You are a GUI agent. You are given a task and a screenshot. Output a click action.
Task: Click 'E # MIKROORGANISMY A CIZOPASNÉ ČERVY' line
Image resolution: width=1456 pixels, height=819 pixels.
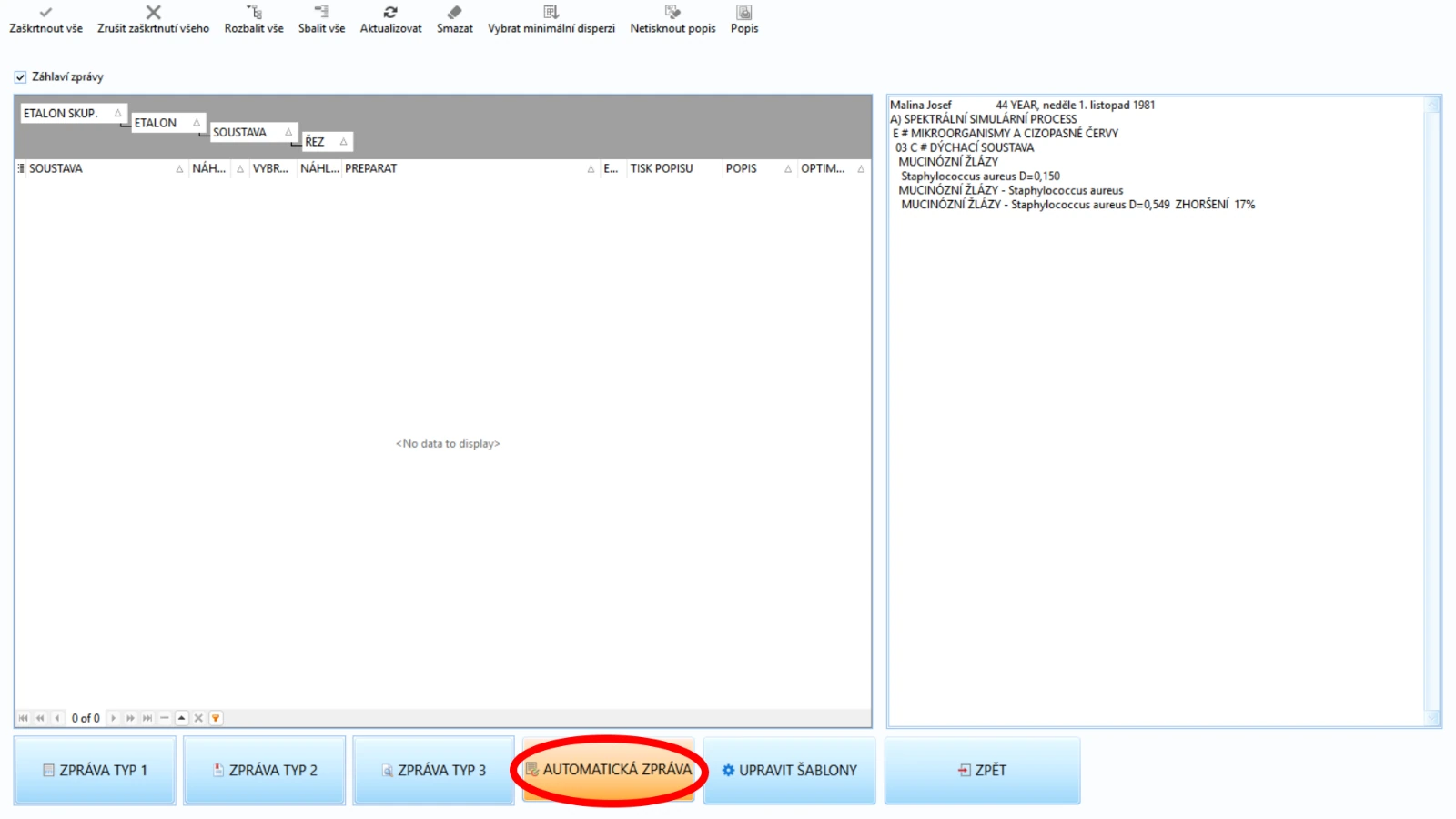click(1006, 134)
